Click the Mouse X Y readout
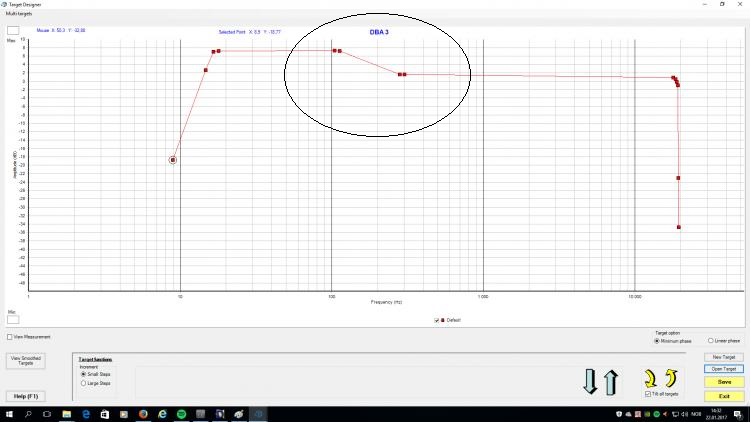The height and width of the screenshot is (425, 751). pyautogui.click(x=61, y=30)
